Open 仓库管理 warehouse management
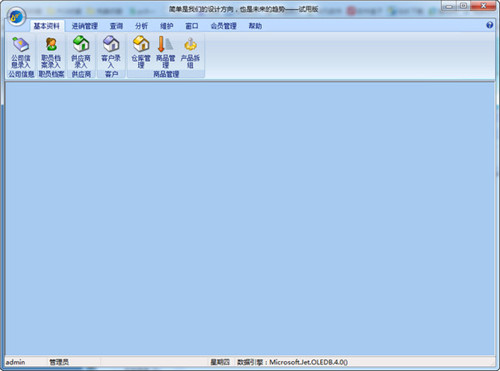Viewport: 500px width, 371px height. 141,52
